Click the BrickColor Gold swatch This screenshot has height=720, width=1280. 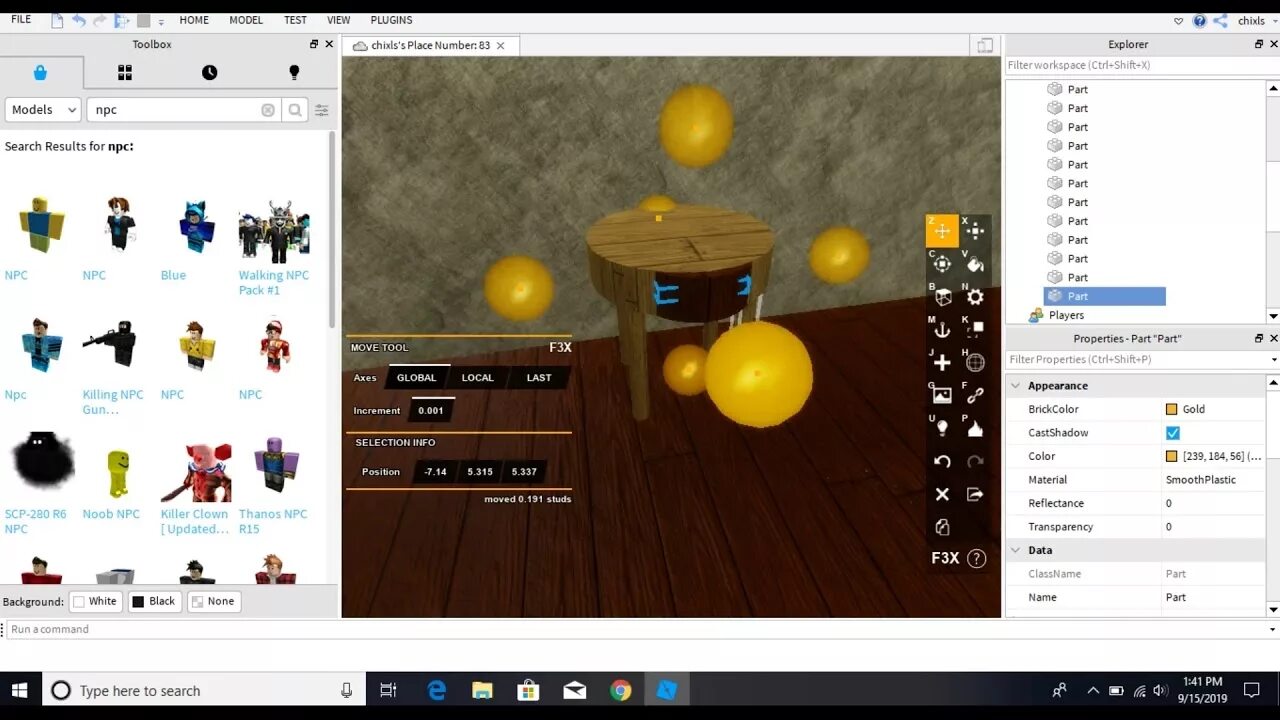click(1172, 409)
